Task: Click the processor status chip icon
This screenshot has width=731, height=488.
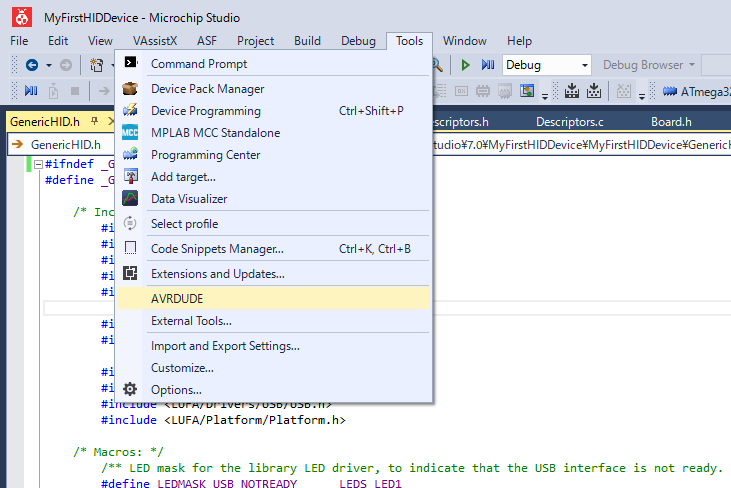Action: [483, 91]
